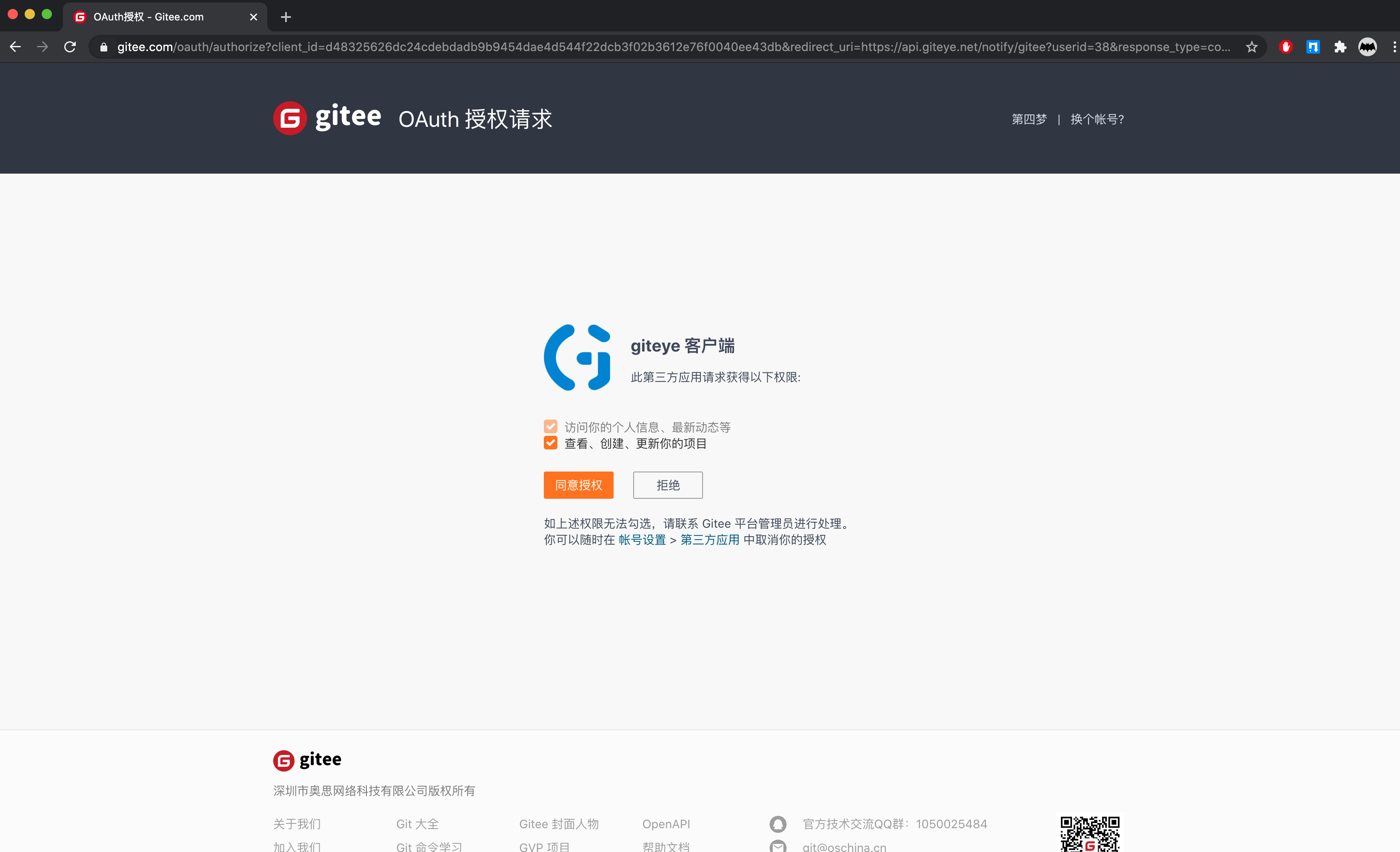Click the QQ group bell icon
The width and height of the screenshot is (1400, 852).
(x=778, y=823)
